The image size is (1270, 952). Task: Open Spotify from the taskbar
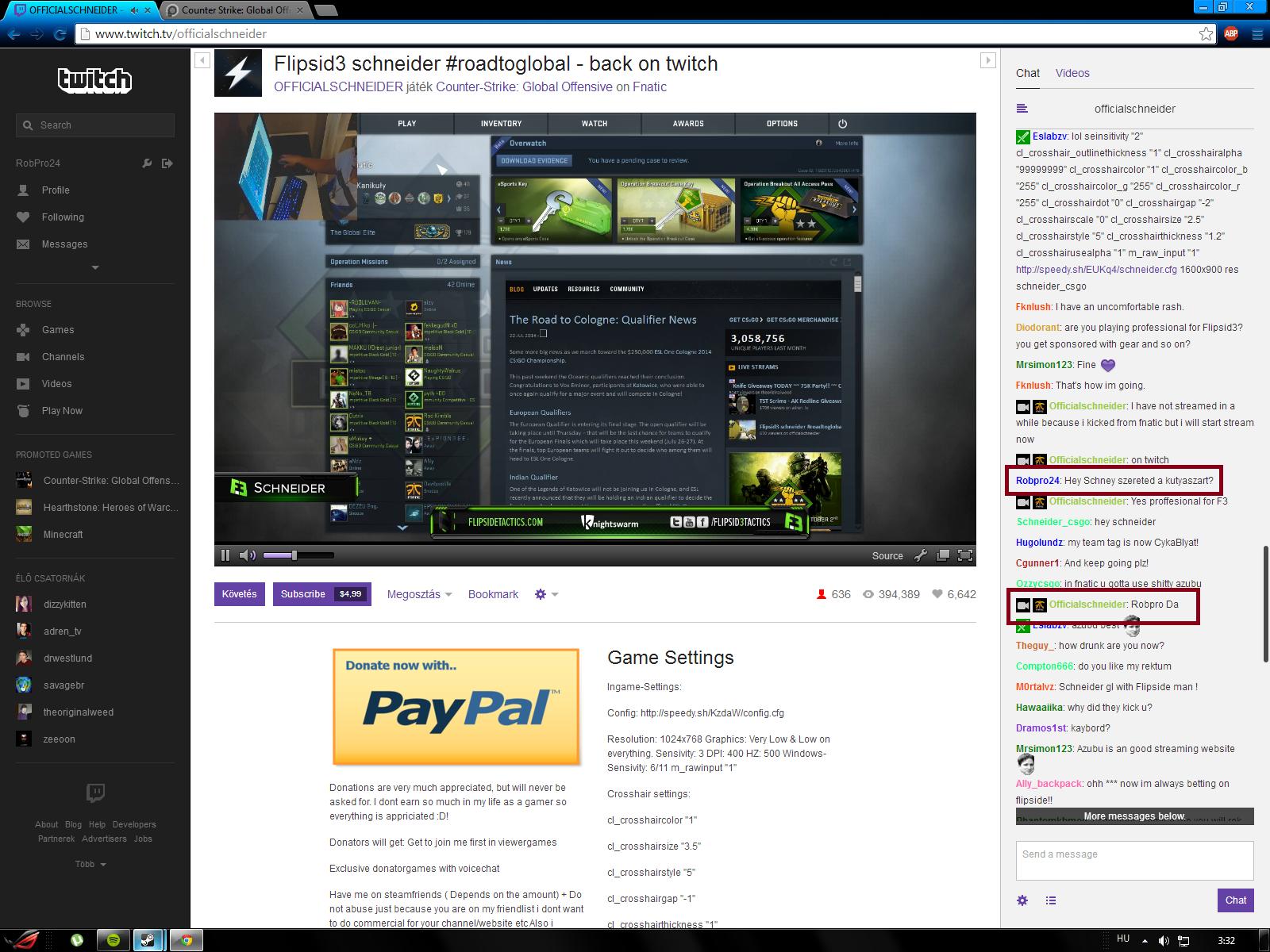(113, 940)
